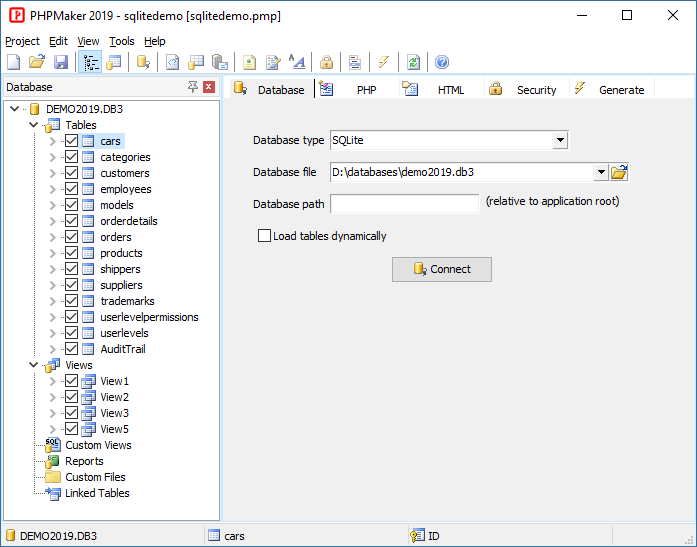Enable Load tables dynamically
This screenshot has width=697, height=547.
click(x=264, y=236)
